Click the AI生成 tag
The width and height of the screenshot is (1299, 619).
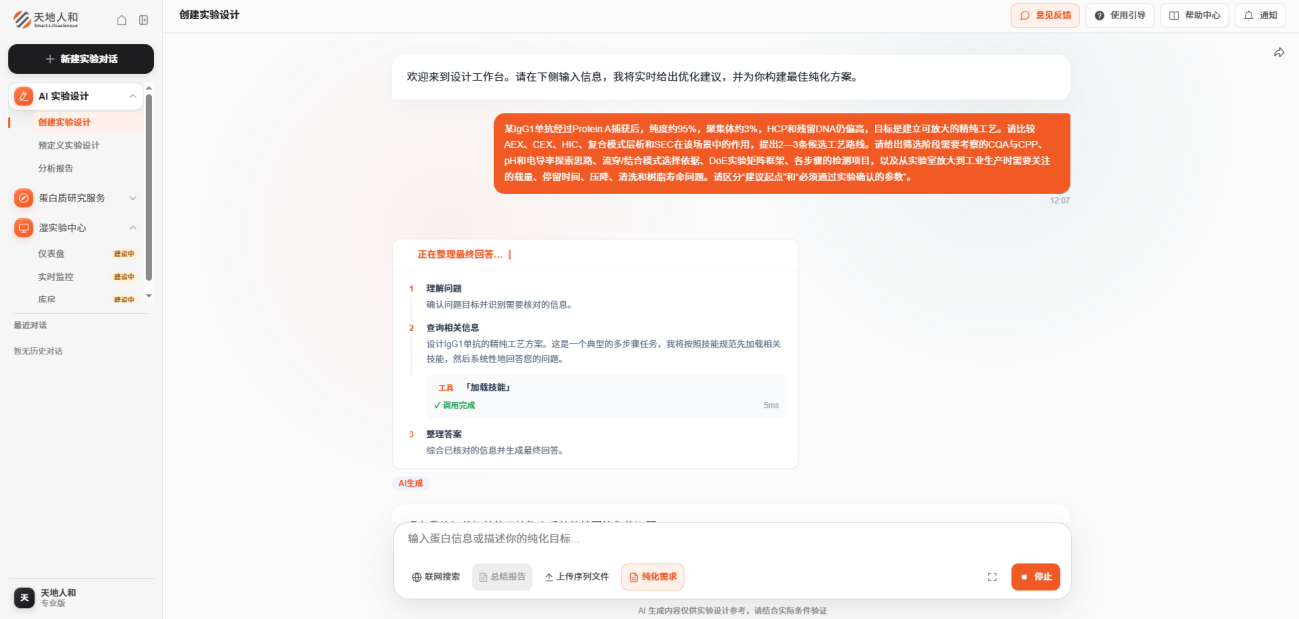[411, 483]
